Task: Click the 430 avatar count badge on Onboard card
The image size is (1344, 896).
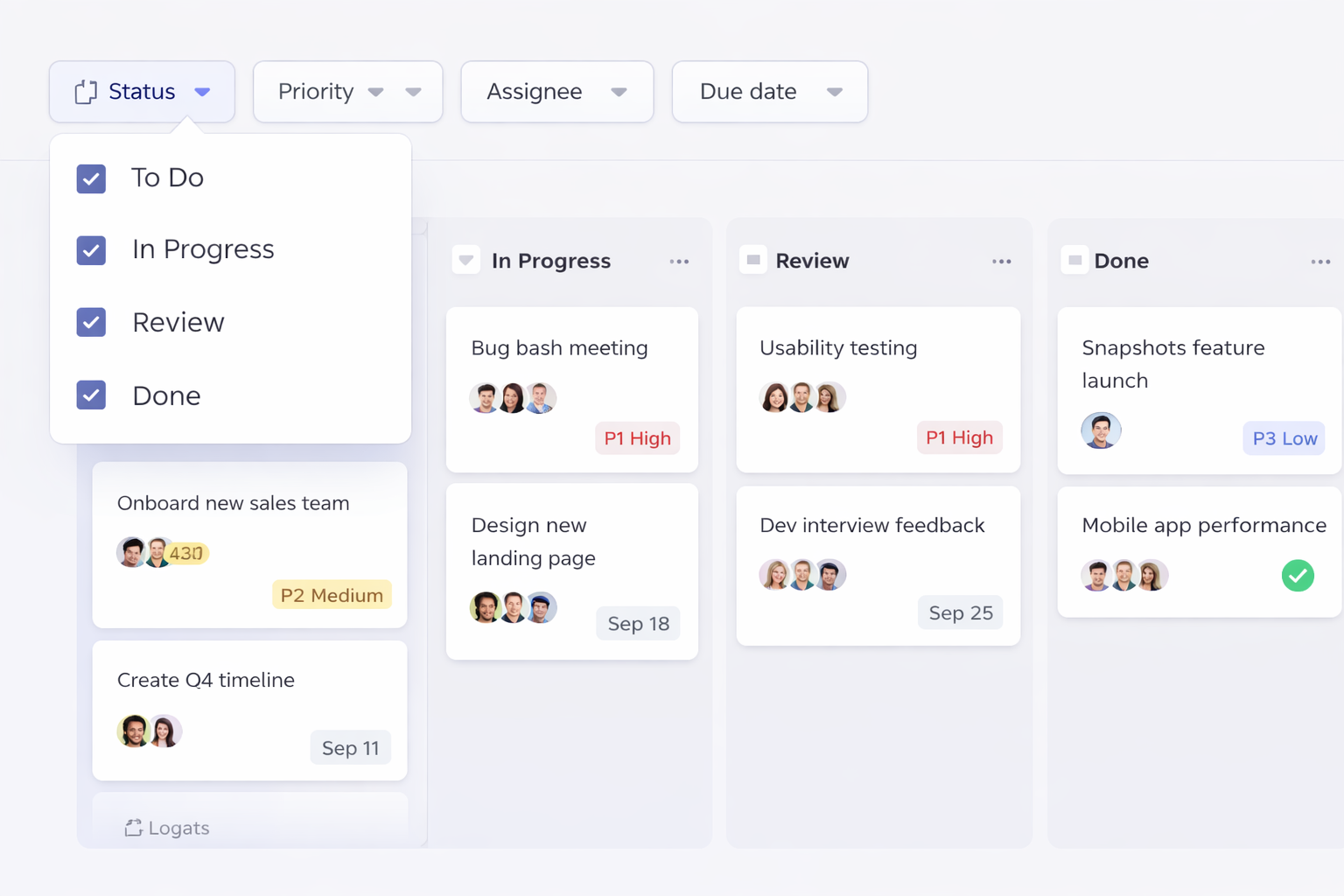Action: point(183,553)
